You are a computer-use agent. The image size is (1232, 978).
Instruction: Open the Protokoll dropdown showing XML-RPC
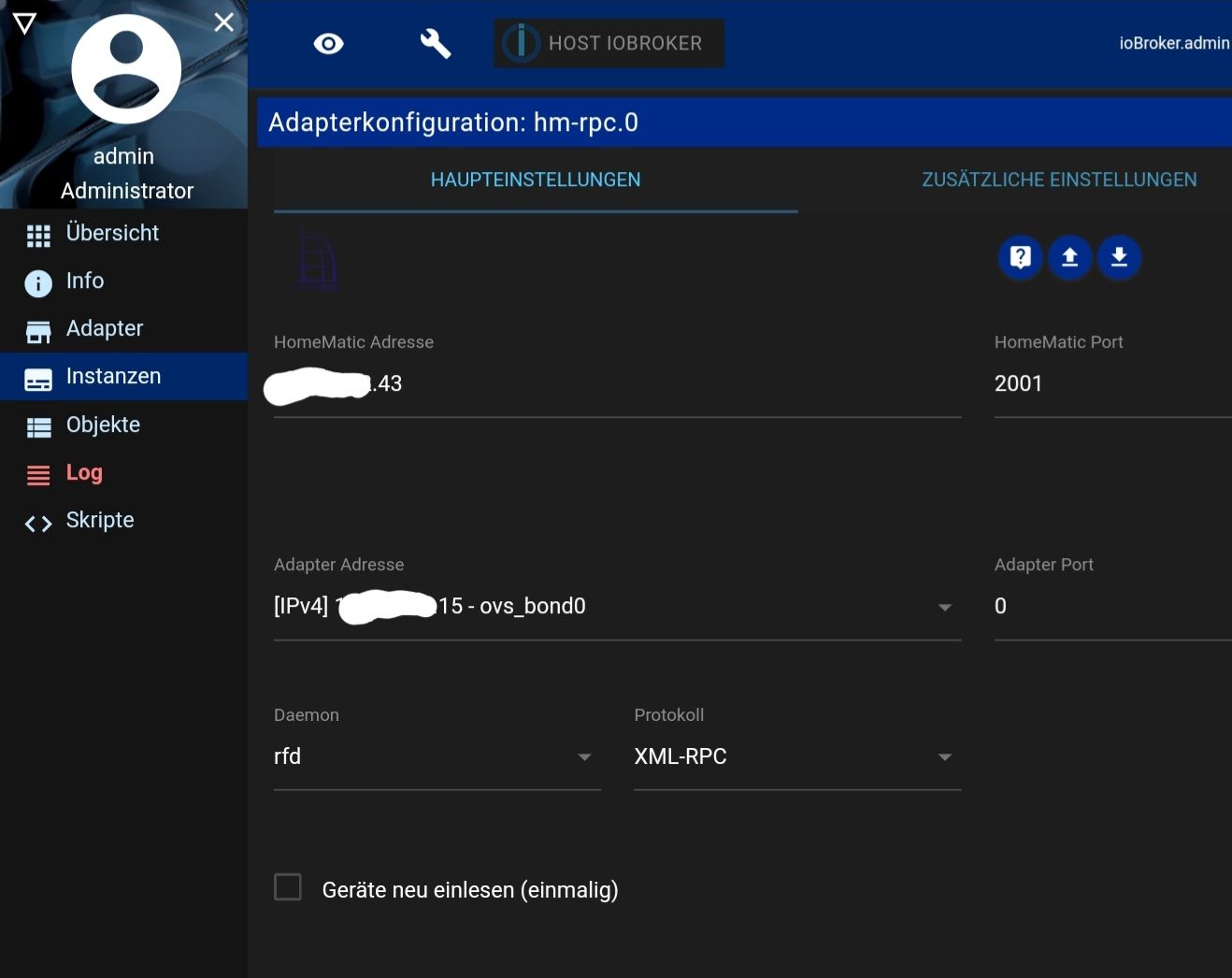pyautogui.click(x=797, y=756)
